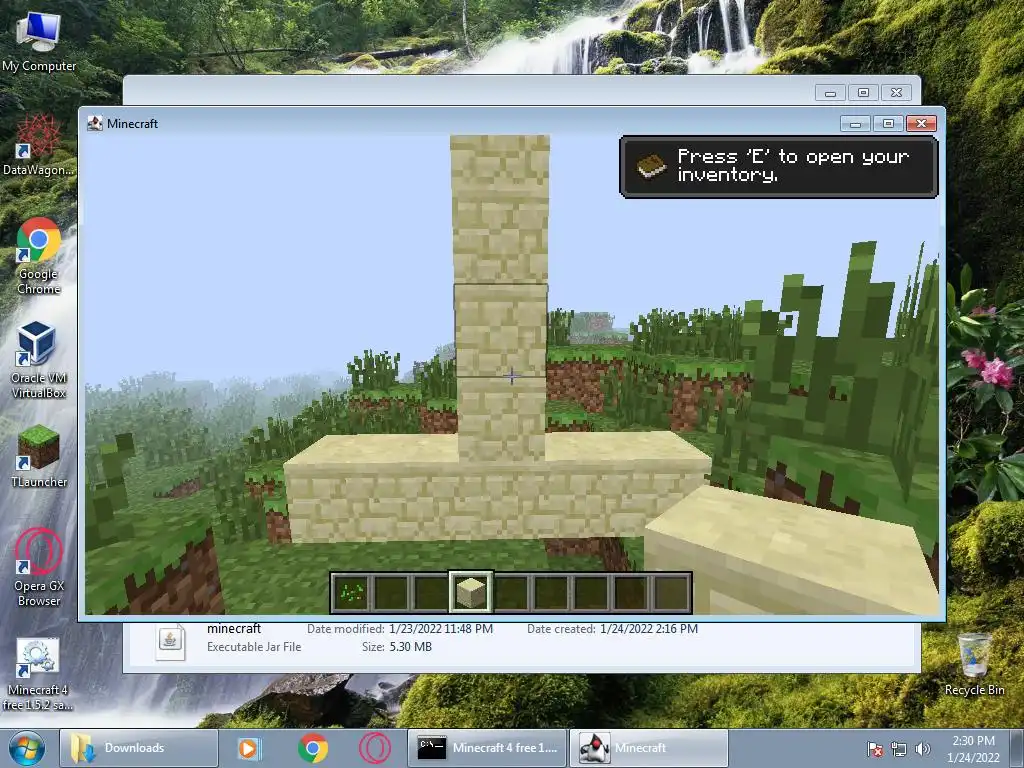Click the 2:30 PM taskbar clock
Image resolution: width=1024 pixels, height=768 pixels.
pyautogui.click(x=973, y=749)
